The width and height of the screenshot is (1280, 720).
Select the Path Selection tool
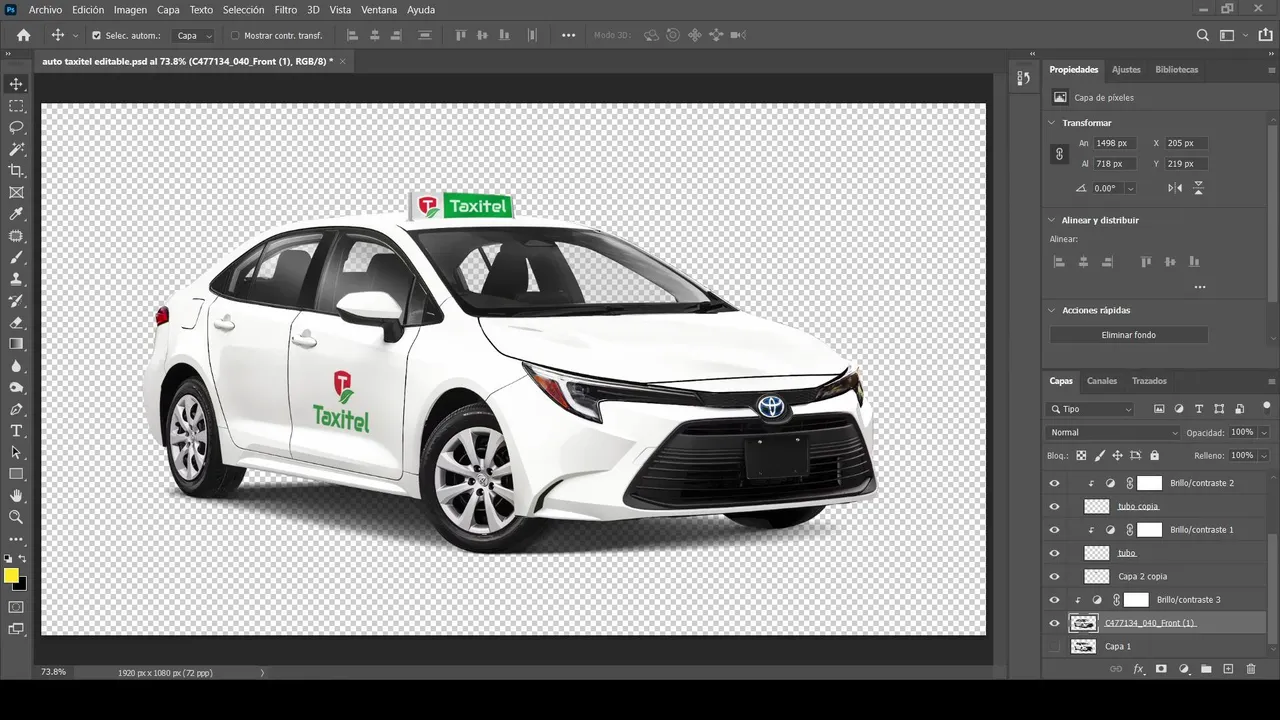click(16, 452)
